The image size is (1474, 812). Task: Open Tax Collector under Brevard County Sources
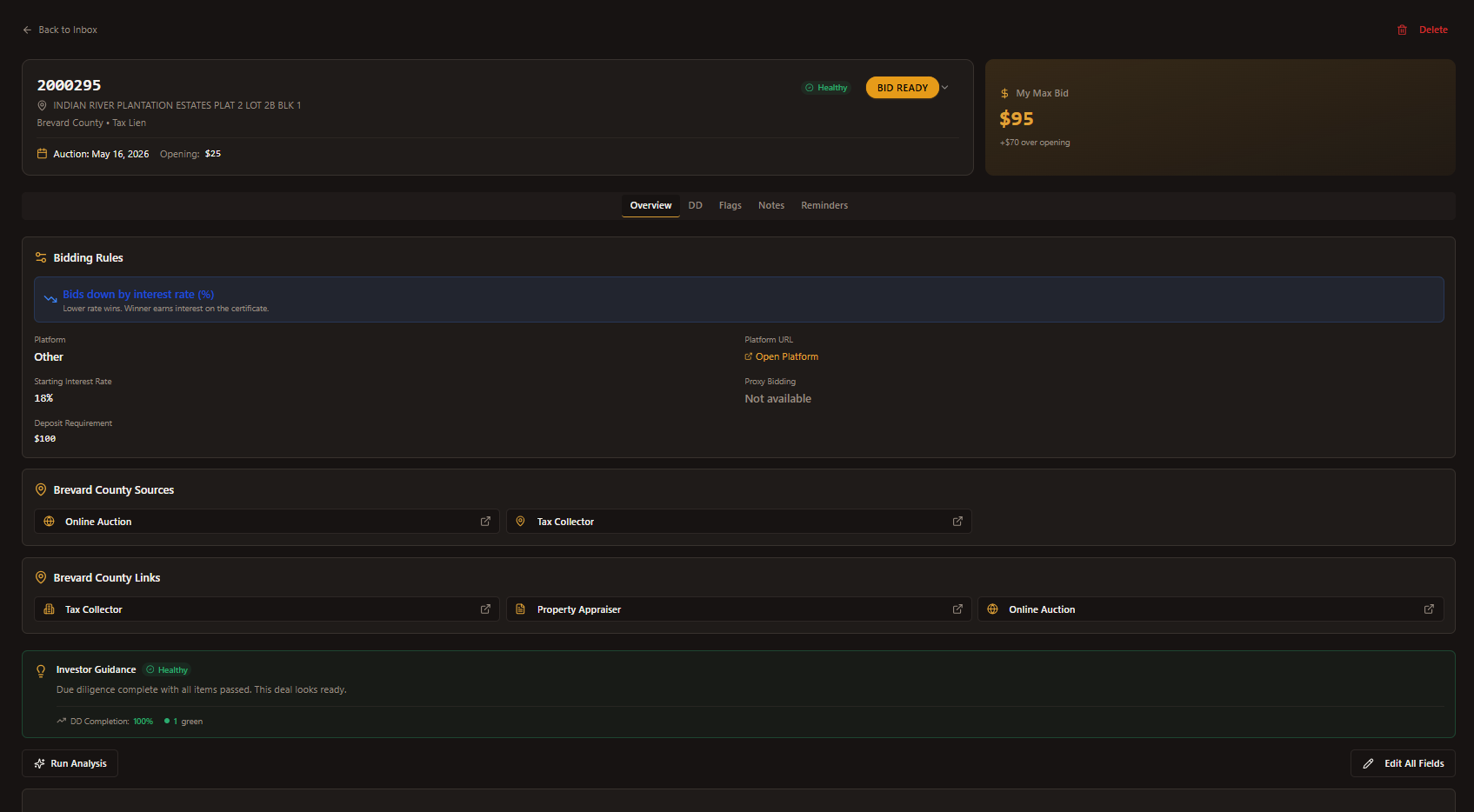pos(739,522)
